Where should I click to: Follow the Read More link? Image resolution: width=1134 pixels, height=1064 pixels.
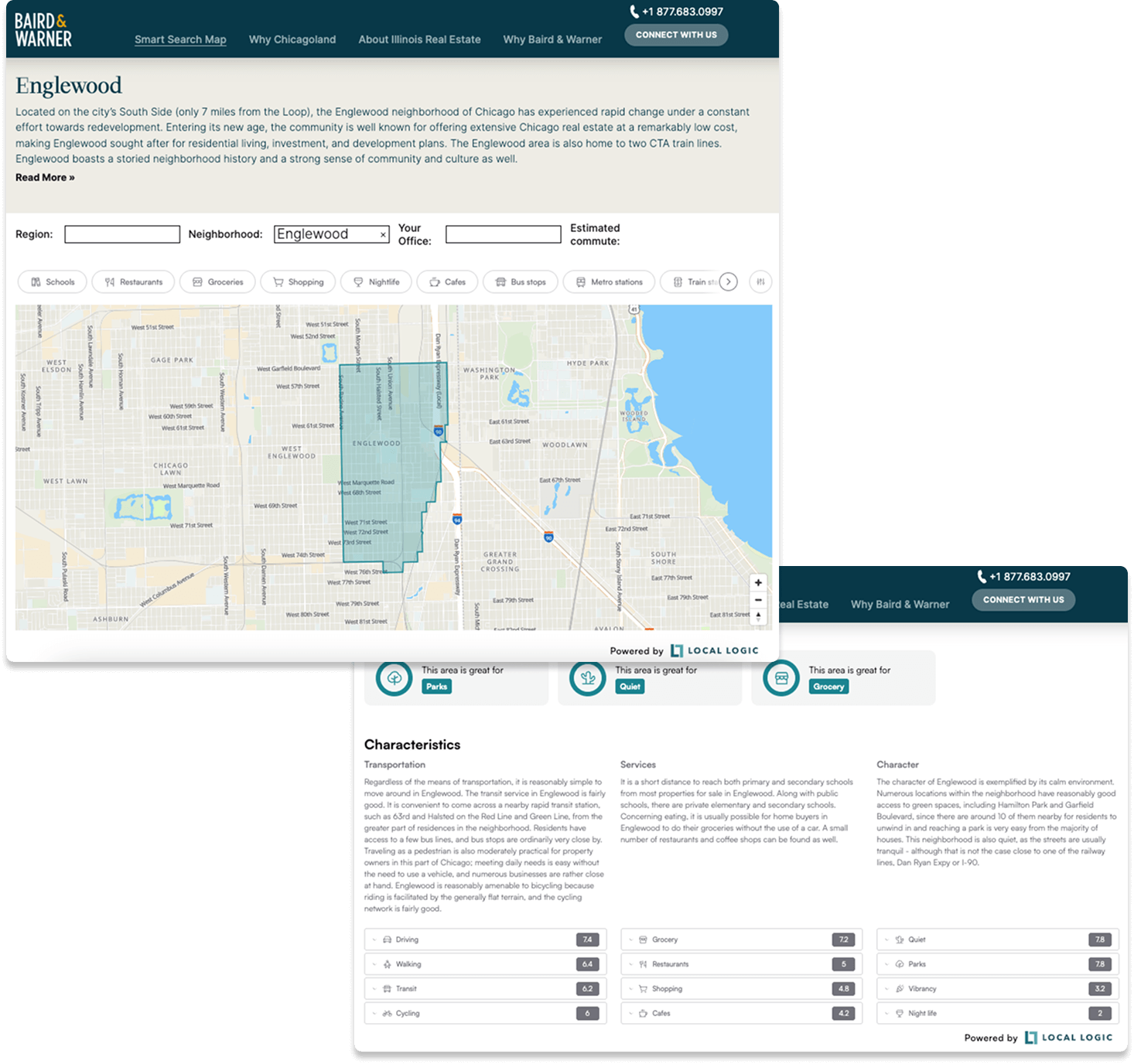(45, 178)
